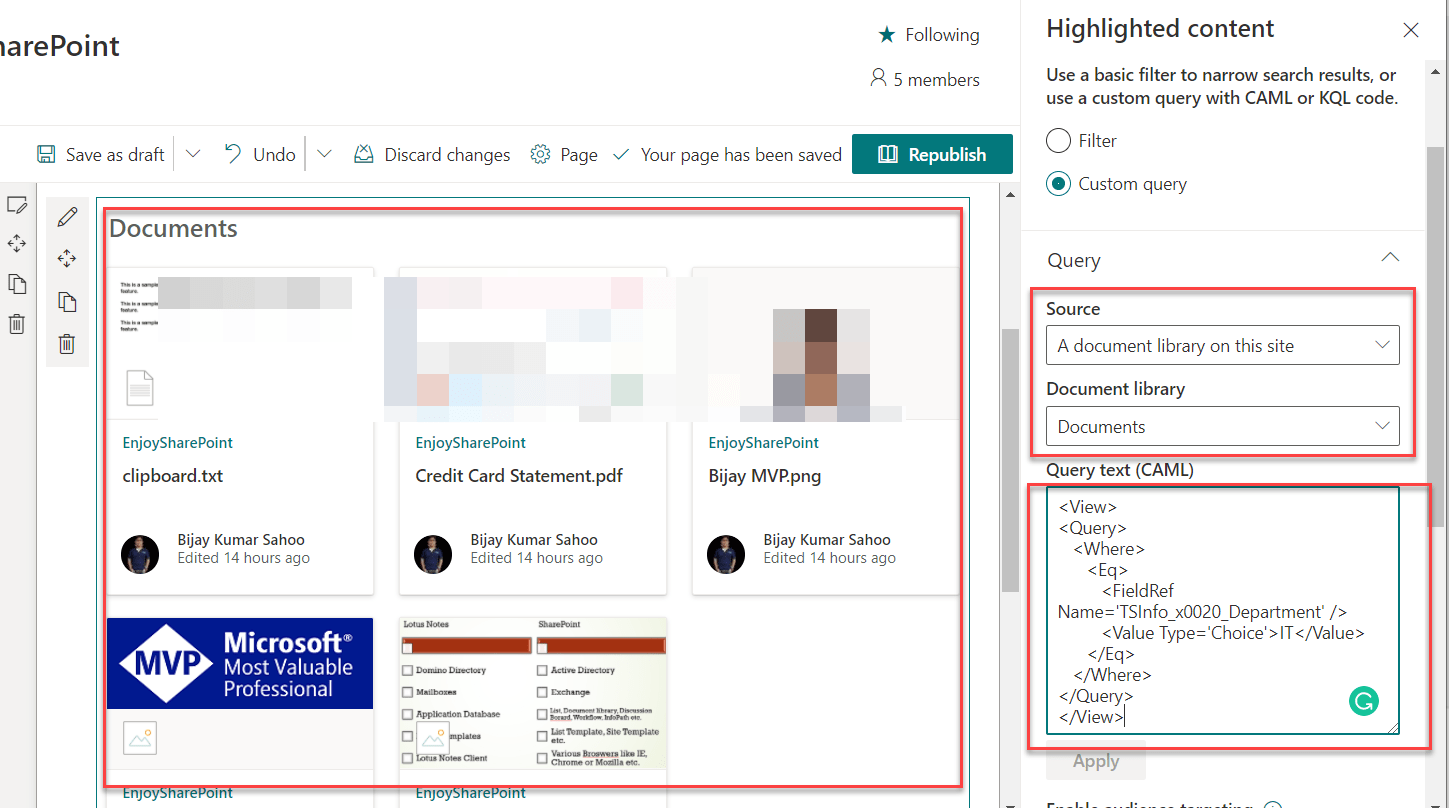
Task: Select the Custom query radio button
Action: pyautogui.click(x=1058, y=183)
